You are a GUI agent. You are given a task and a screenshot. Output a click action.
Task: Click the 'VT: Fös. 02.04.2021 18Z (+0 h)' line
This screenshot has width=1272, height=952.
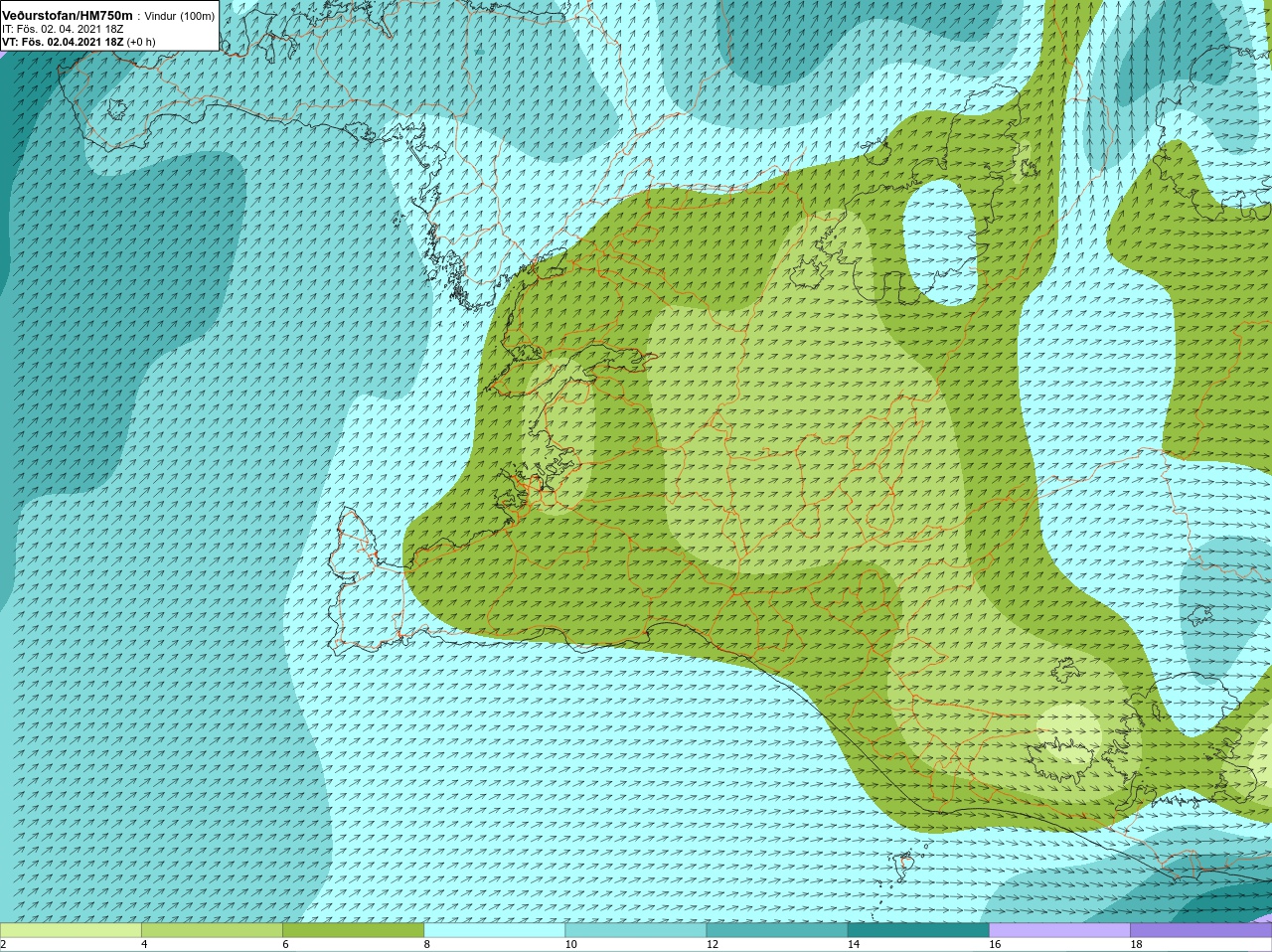79,42
